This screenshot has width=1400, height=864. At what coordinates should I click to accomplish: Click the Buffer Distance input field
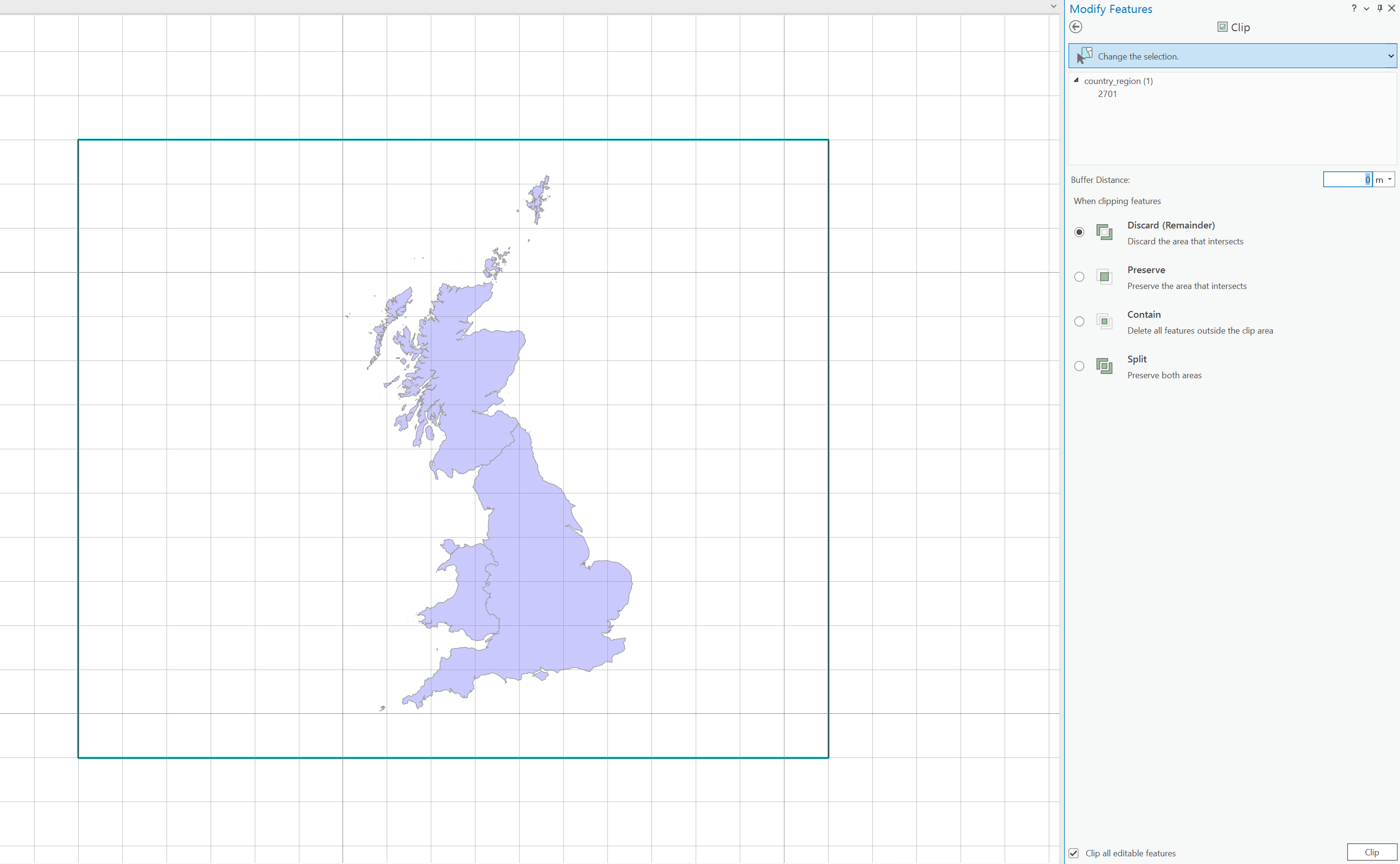click(x=1346, y=180)
